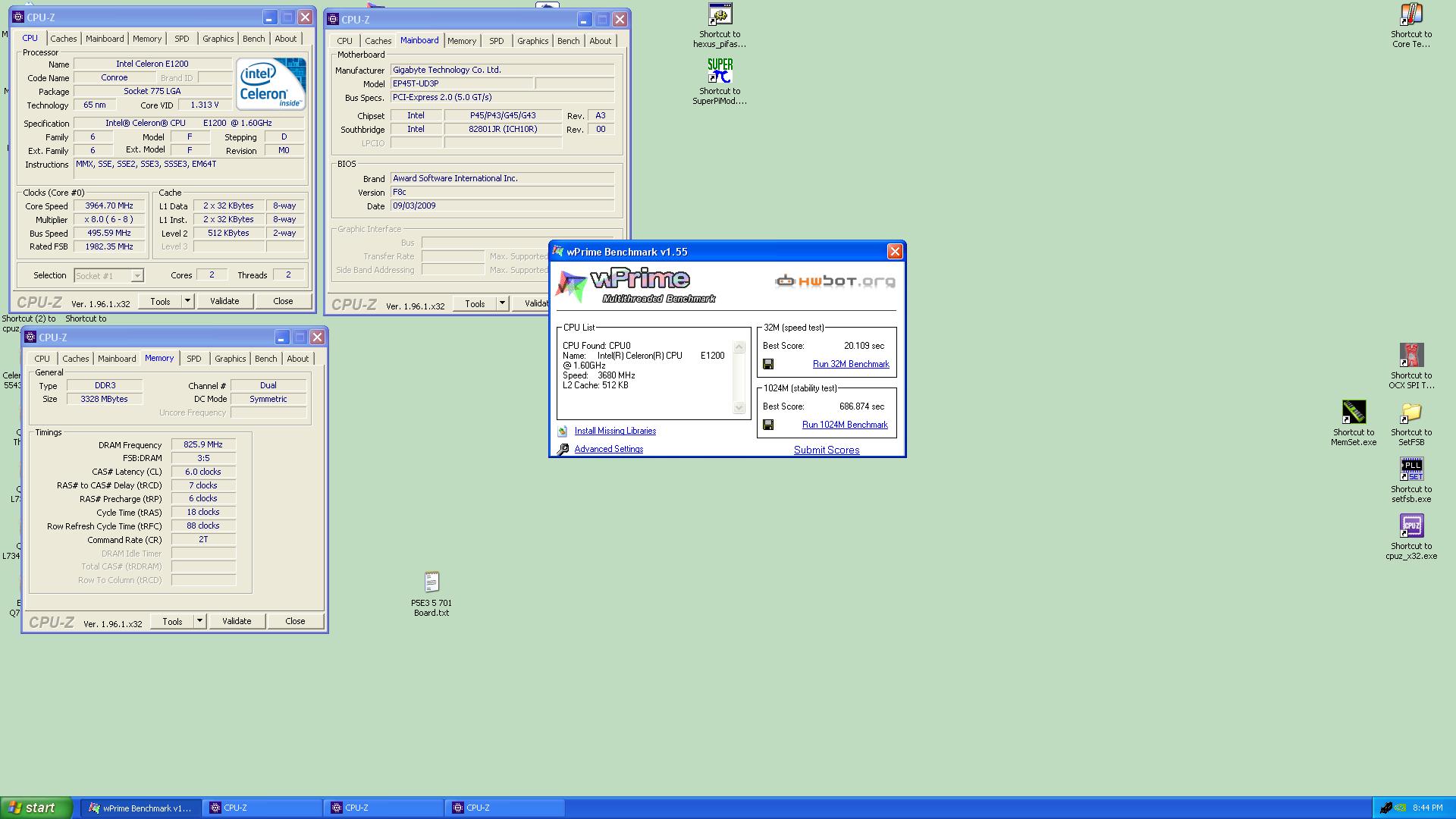This screenshot has height=819, width=1456.
Task: Click the wPrime title bar icon
Action: 559,252
